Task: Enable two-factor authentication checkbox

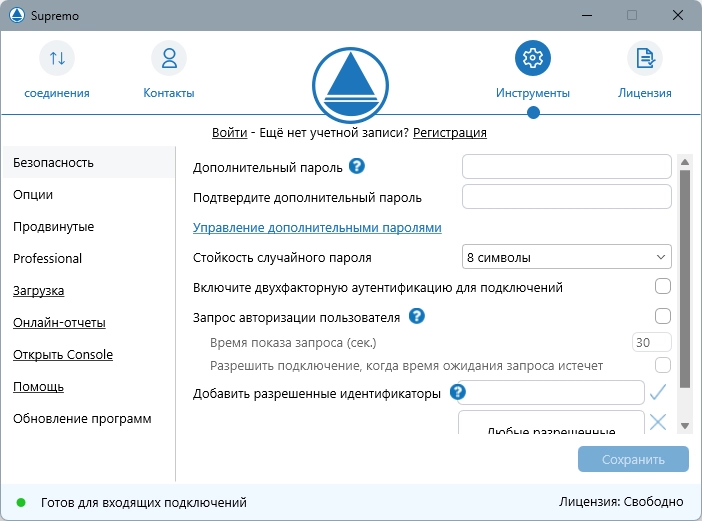Action: tap(663, 286)
